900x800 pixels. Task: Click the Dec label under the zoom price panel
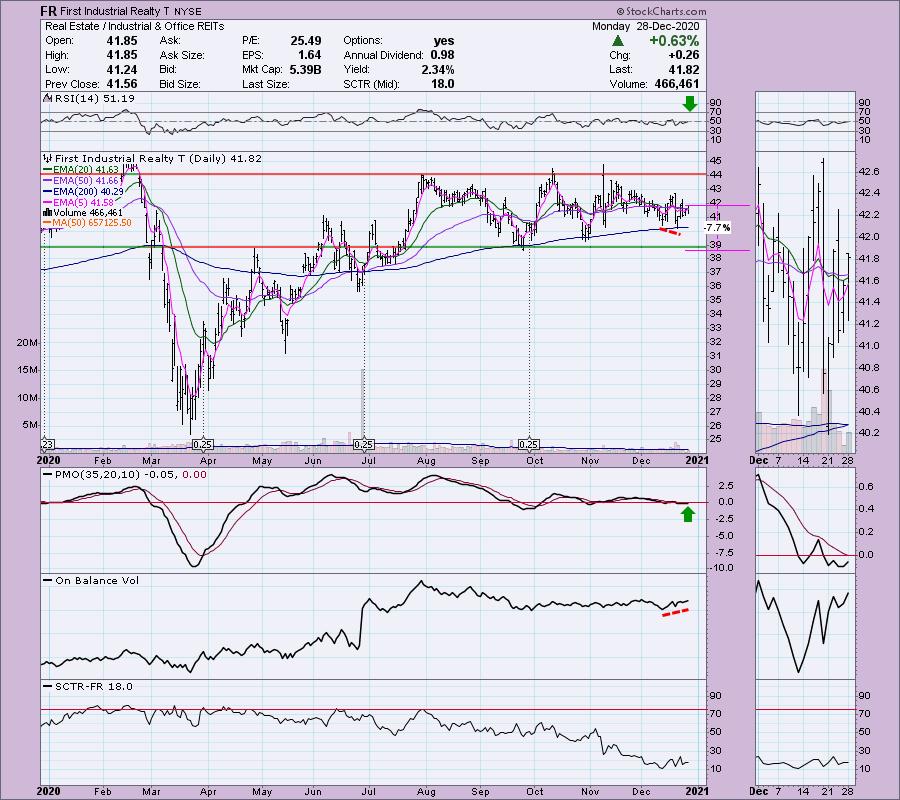758,460
